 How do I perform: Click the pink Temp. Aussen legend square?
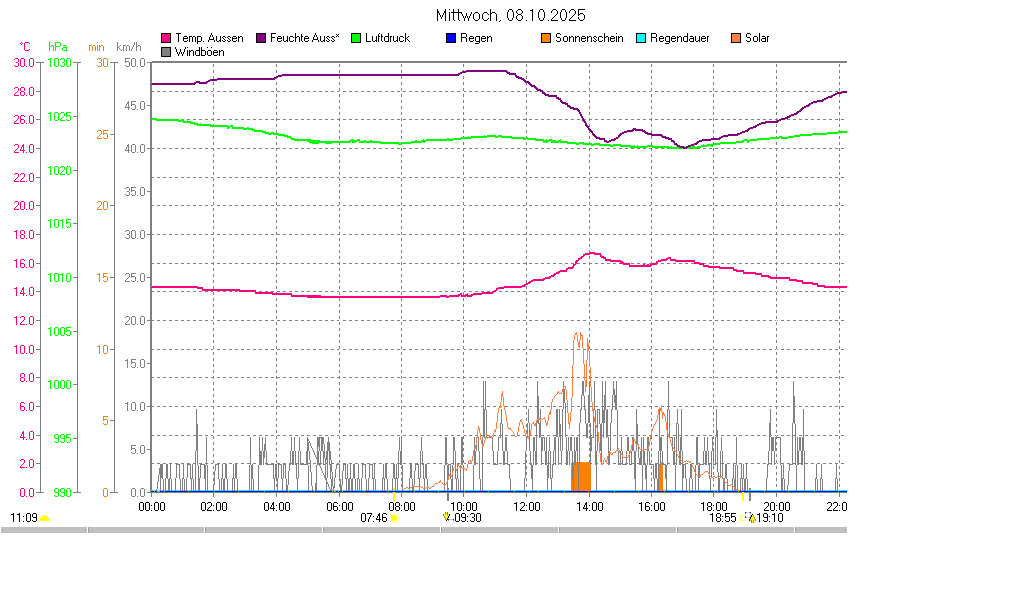click(x=166, y=38)
